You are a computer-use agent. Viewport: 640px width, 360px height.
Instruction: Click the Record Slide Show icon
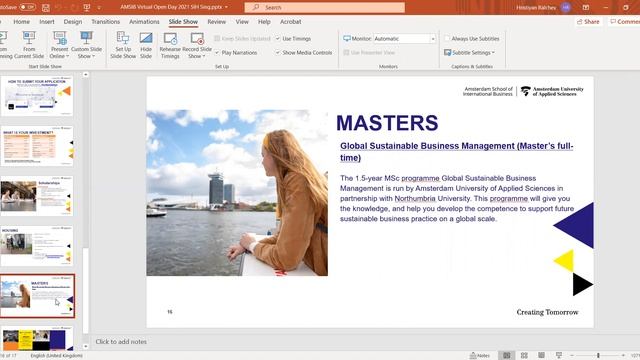[x=197, y=39]
